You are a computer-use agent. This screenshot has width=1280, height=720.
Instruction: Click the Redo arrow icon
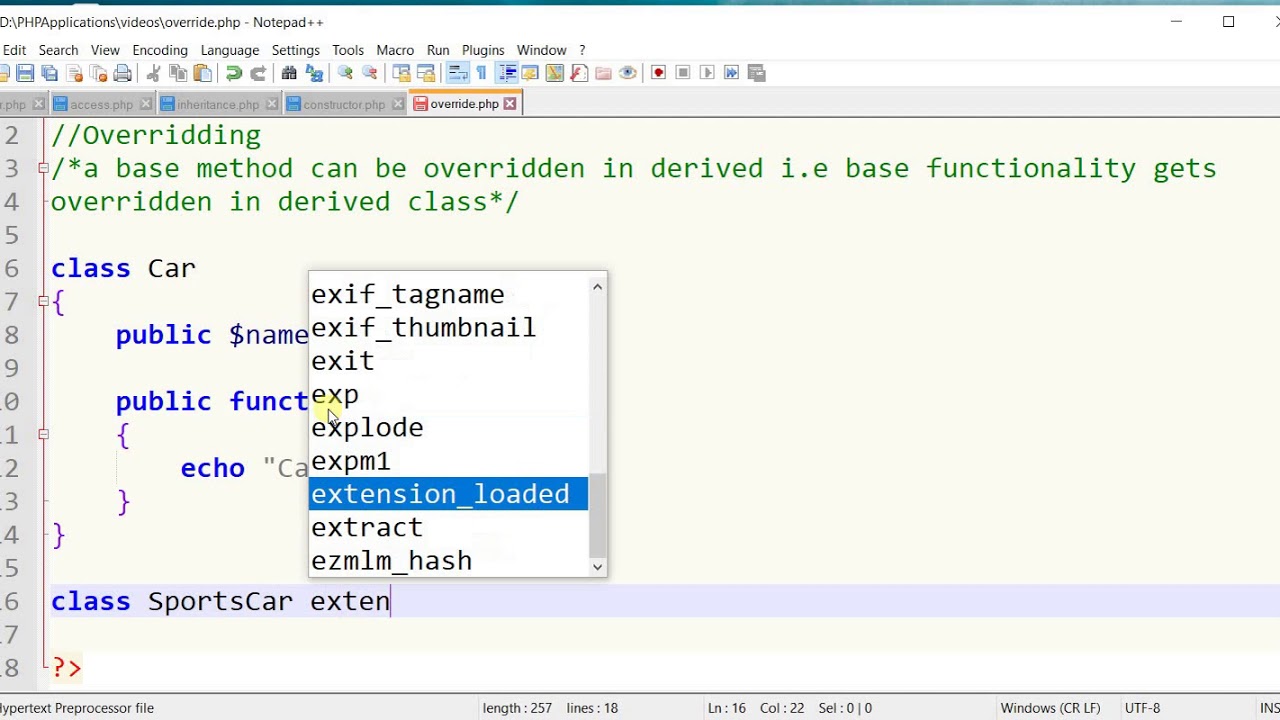[258, 73]
